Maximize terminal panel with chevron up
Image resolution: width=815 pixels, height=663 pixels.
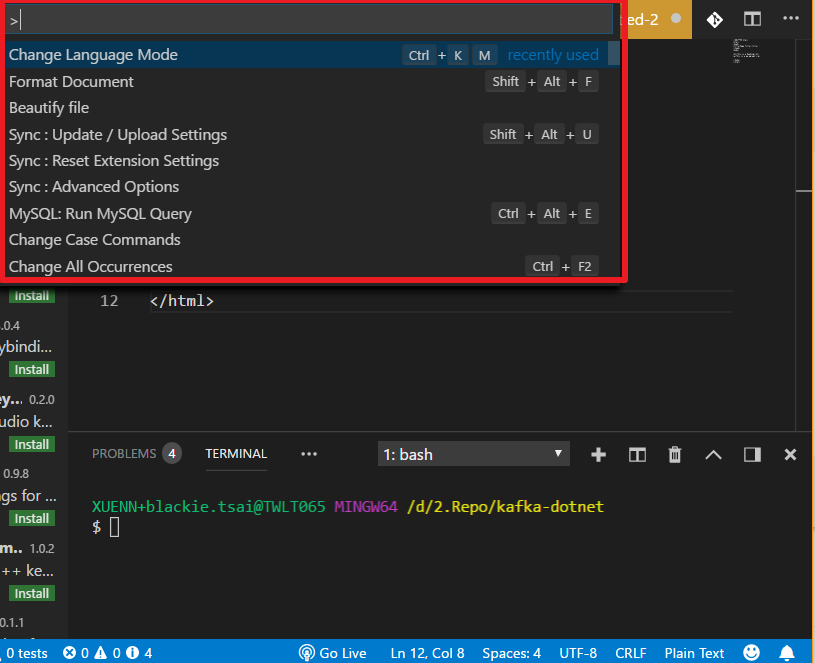[713, 454]
